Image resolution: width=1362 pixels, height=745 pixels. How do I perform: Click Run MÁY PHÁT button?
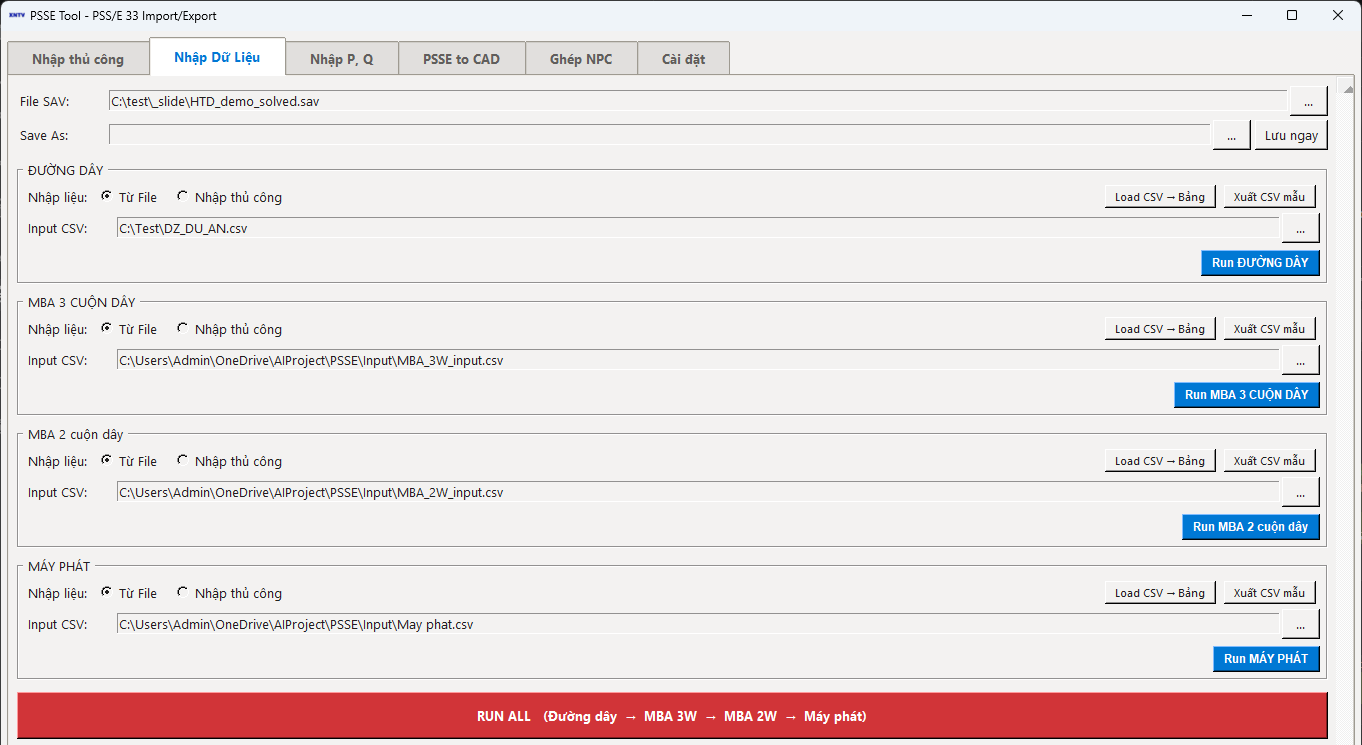(1266, 659)
